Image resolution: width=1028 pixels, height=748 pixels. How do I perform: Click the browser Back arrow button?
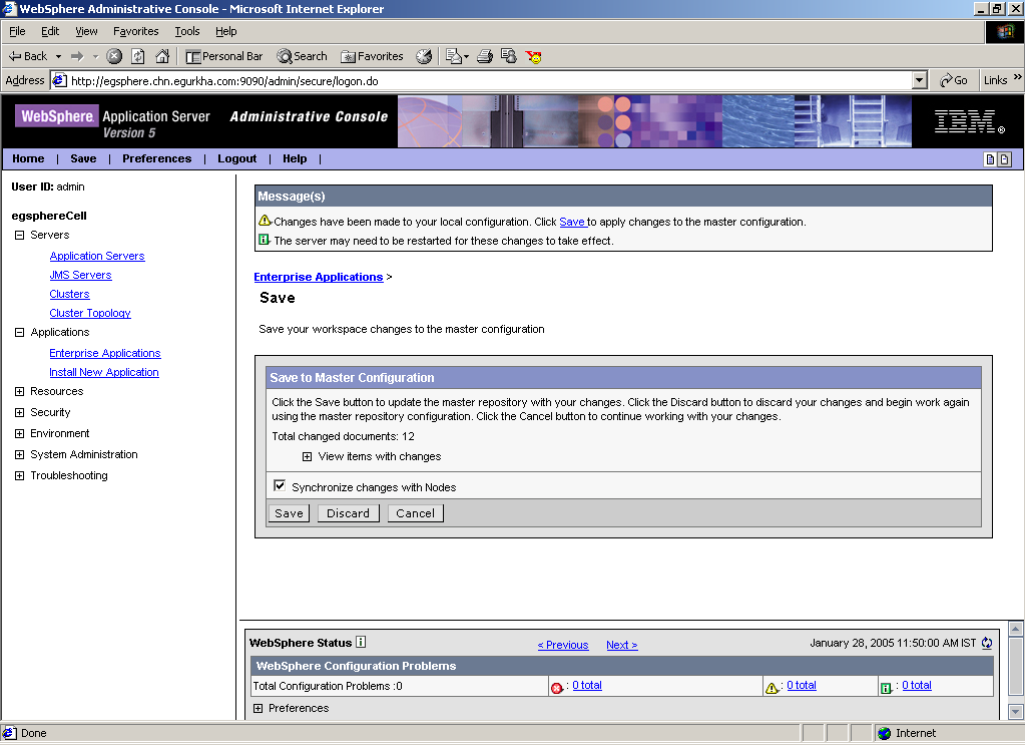(x=28, y=56)
